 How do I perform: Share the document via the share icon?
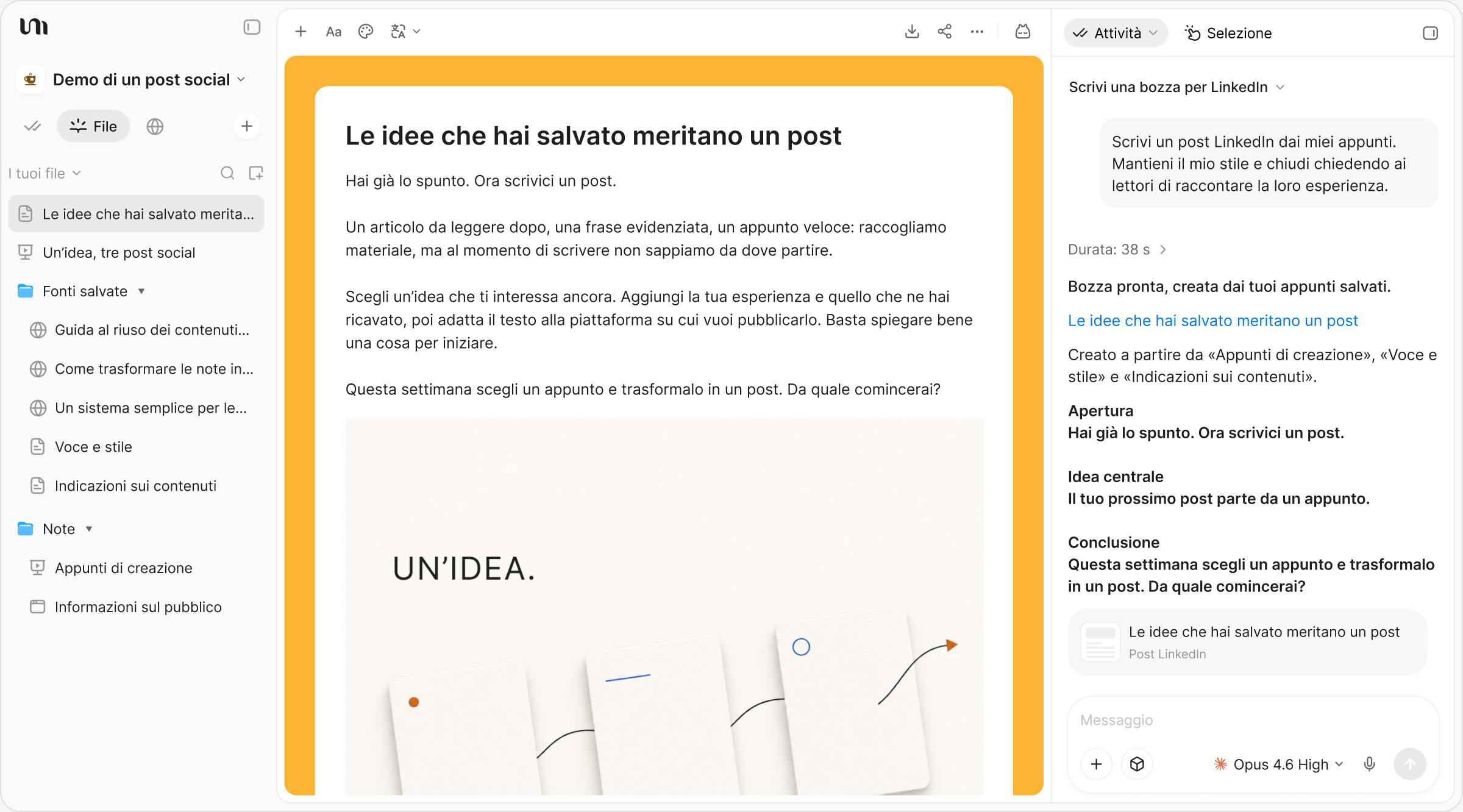point(945,32)
